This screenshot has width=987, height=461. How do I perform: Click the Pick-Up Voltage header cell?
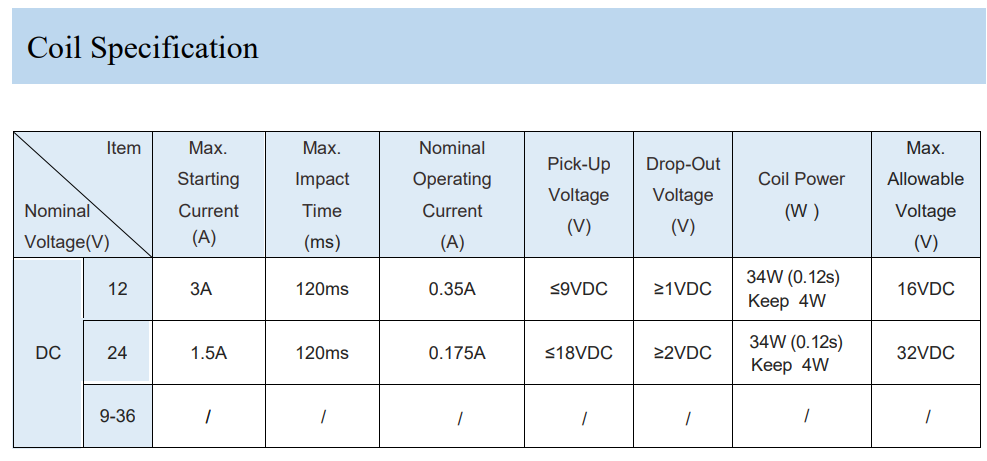pos(578,195)
